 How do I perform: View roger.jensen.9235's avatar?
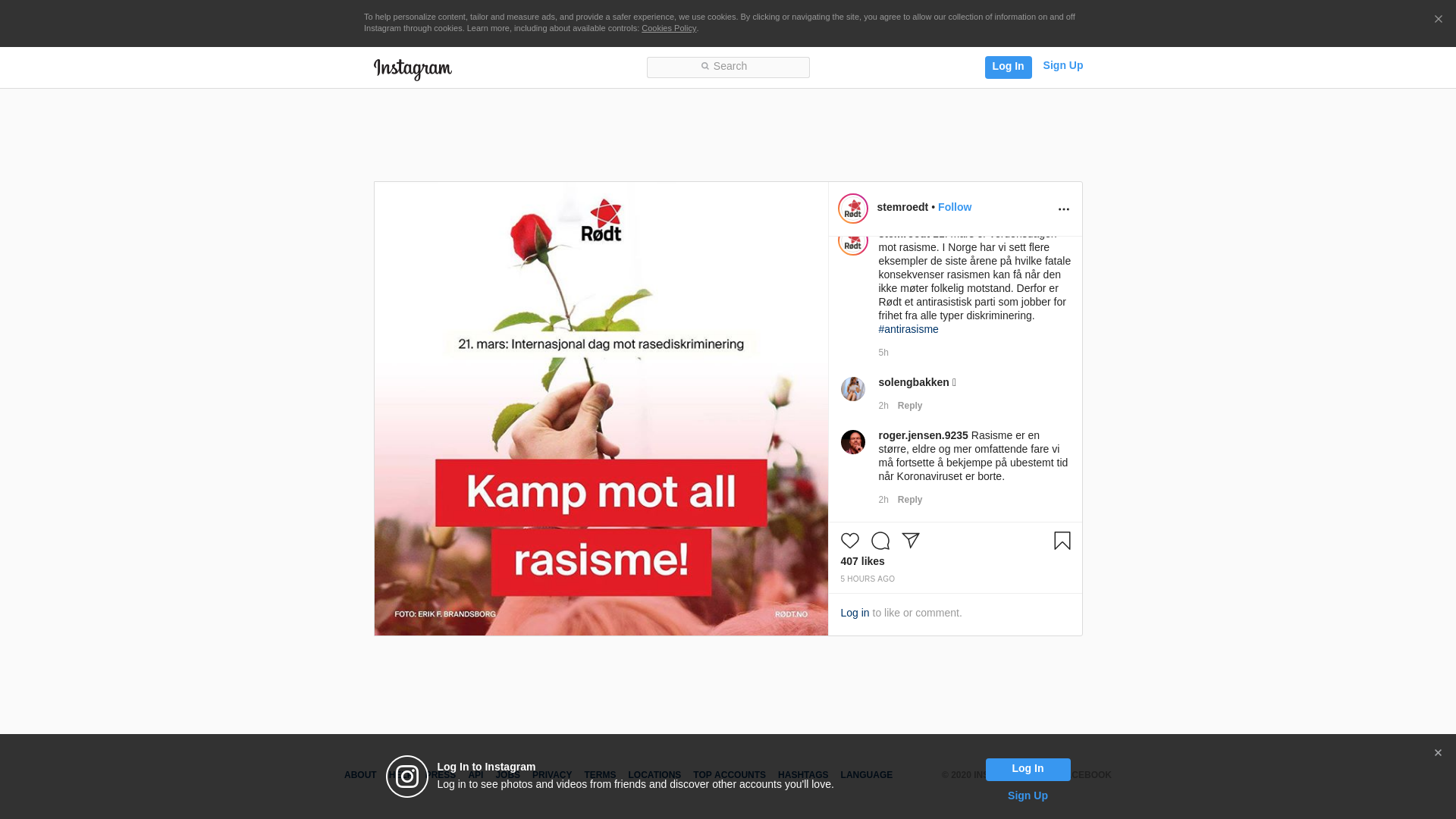[852, 442]
